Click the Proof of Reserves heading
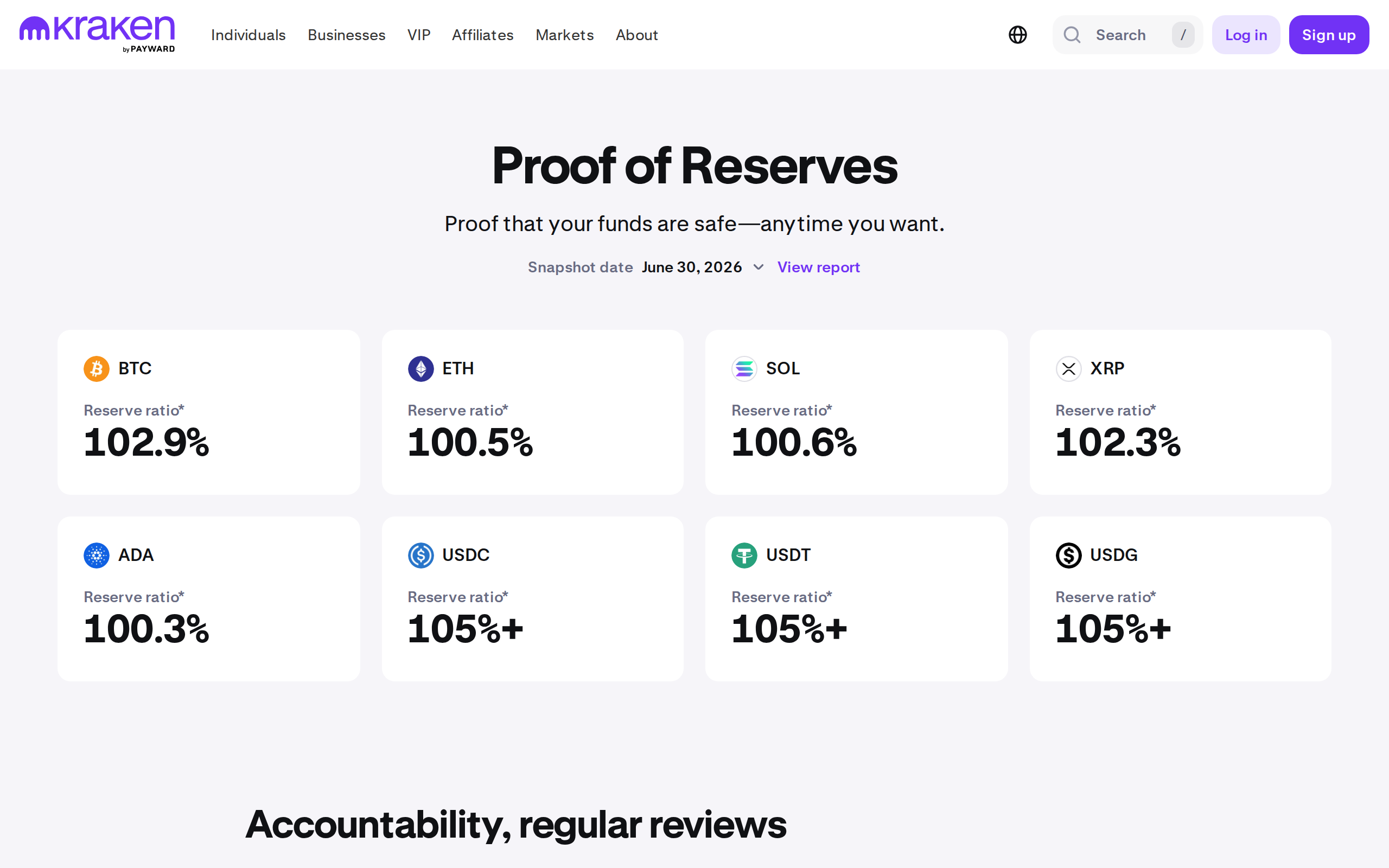The height and width of the screenshot is (868, 1389). click(x=694, y=166)
